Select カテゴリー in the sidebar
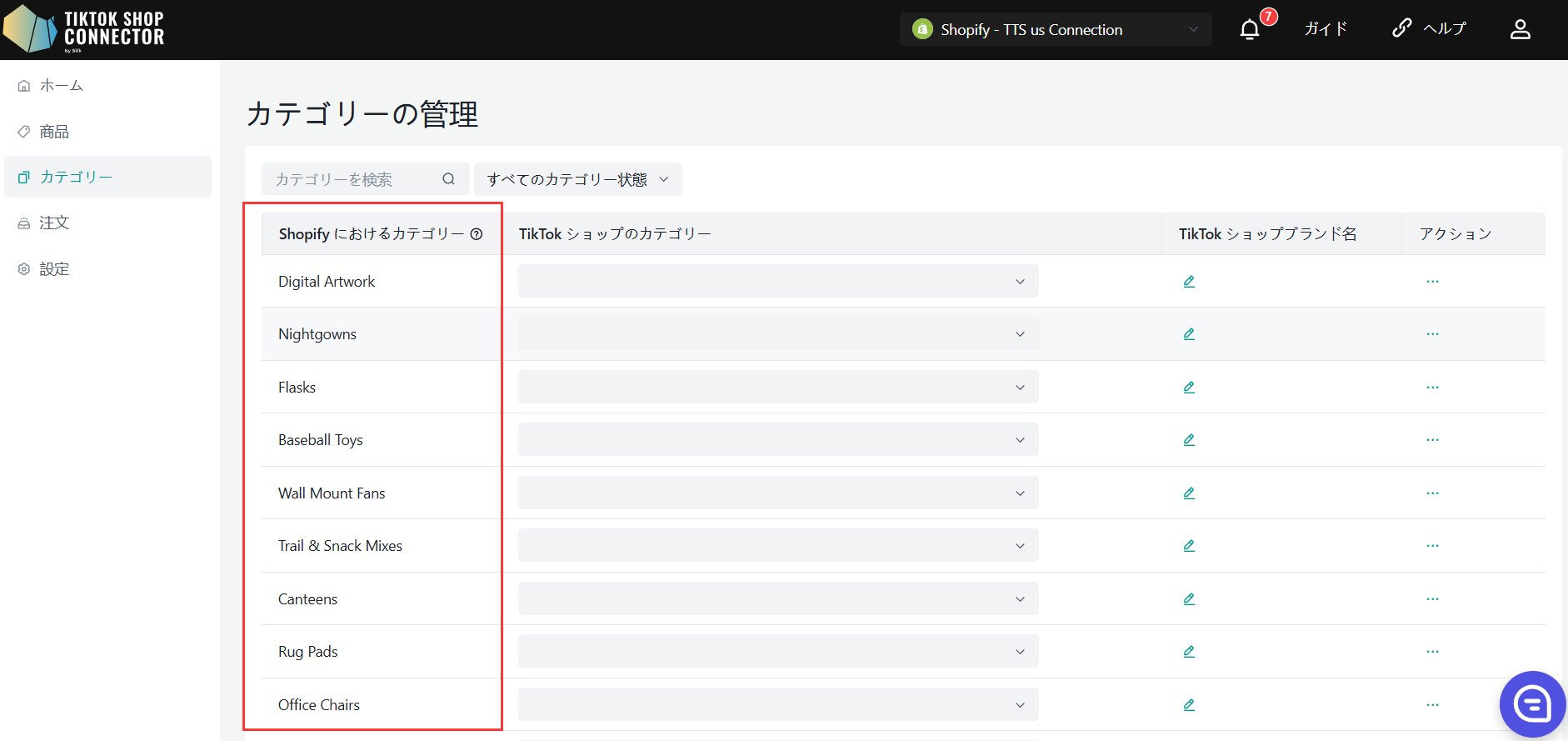Screen dimensions: 1568x741 [108, 177]
